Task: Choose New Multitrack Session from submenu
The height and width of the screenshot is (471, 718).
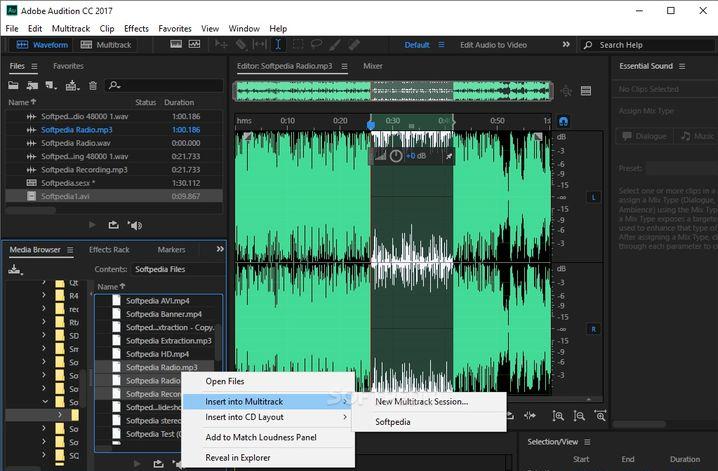Action: tap(421, 402)
